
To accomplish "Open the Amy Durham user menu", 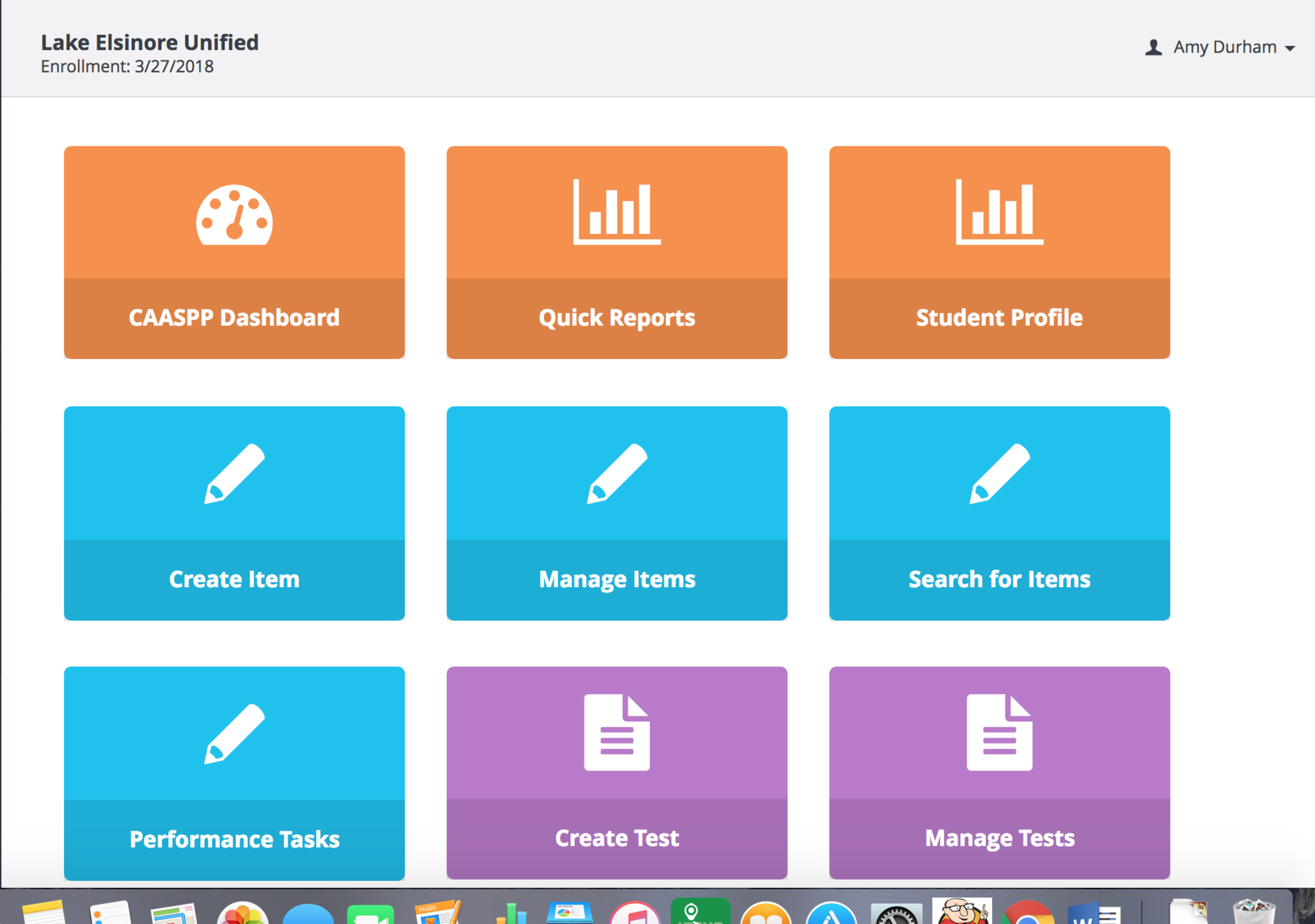I will [1224, 47].
